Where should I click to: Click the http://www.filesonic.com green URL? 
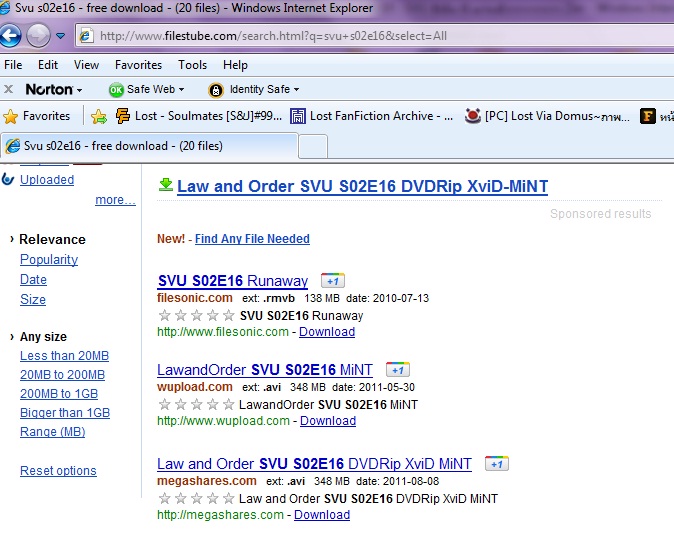[x=223, y=332]
